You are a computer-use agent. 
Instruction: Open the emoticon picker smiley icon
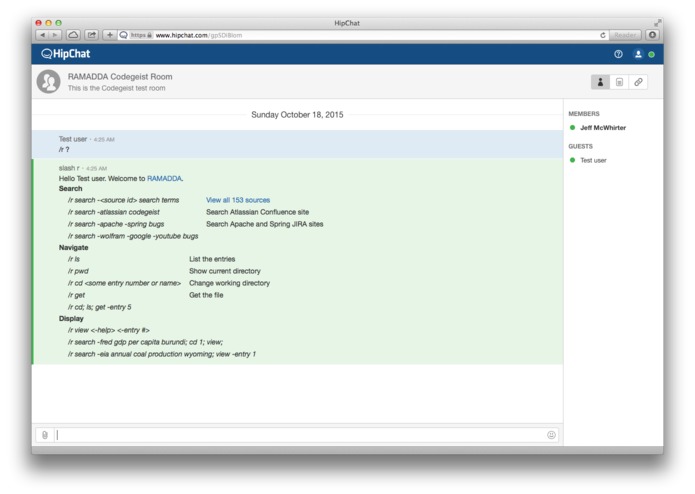click(x=551, y=435)
